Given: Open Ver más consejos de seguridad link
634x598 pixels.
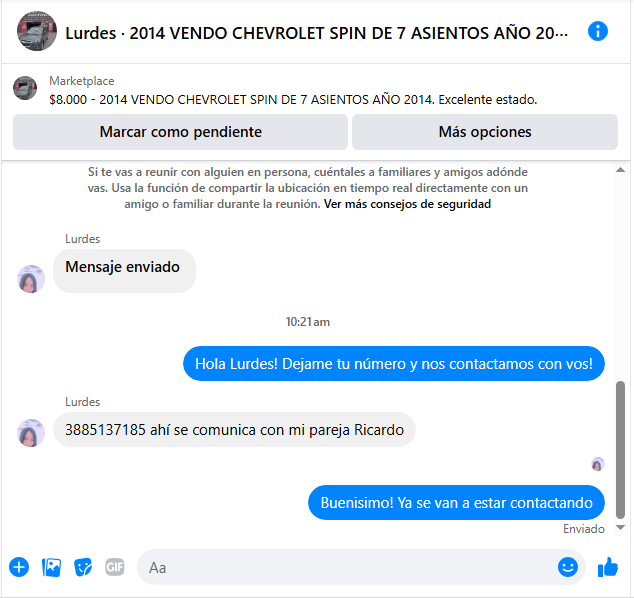Looking at the screenshot, I should point(407,204).
